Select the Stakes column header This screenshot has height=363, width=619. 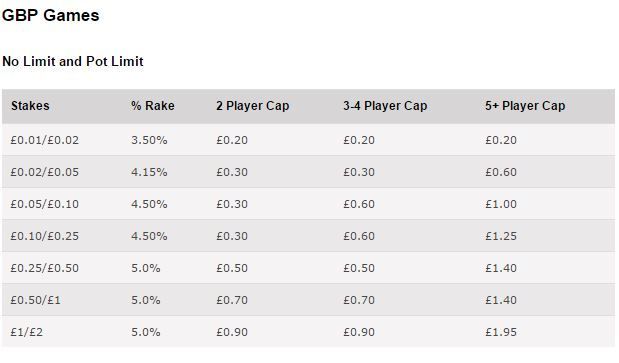30,106
